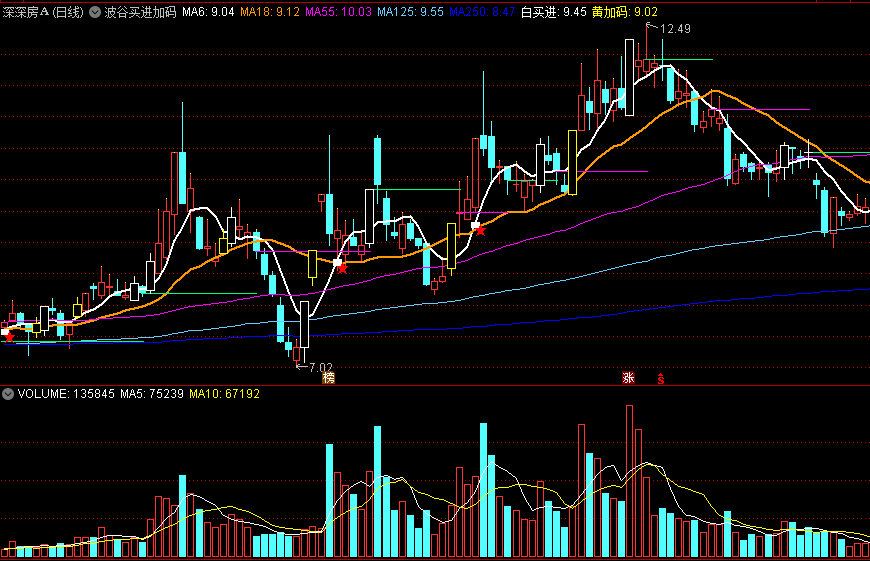Click the 白买进: 9.45 label
Image resolution: width=870 pixels, height=561 pixels.
[x=553, y=12]
